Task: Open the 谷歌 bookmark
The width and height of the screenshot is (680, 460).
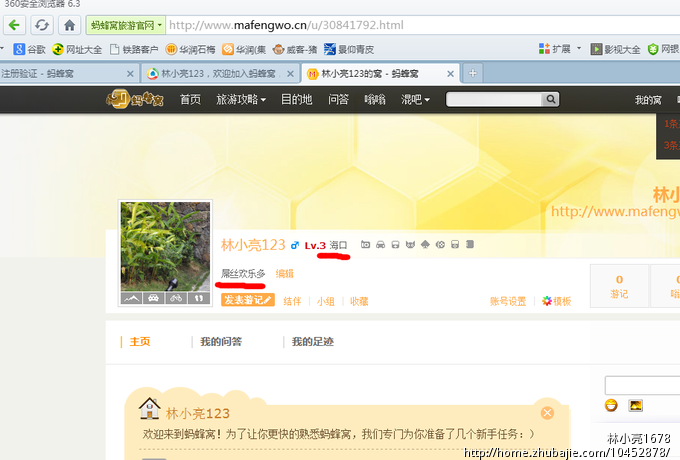Action: pos(29,49)
